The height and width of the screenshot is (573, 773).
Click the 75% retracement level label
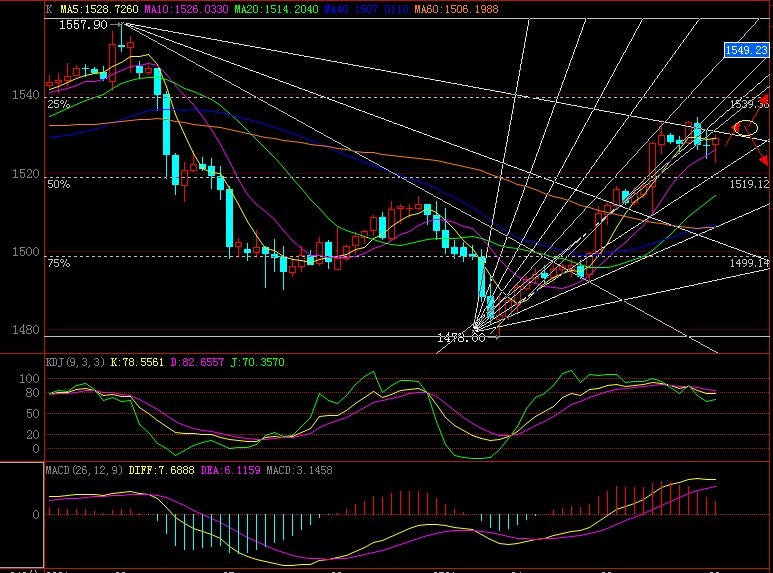pos(58,263)
